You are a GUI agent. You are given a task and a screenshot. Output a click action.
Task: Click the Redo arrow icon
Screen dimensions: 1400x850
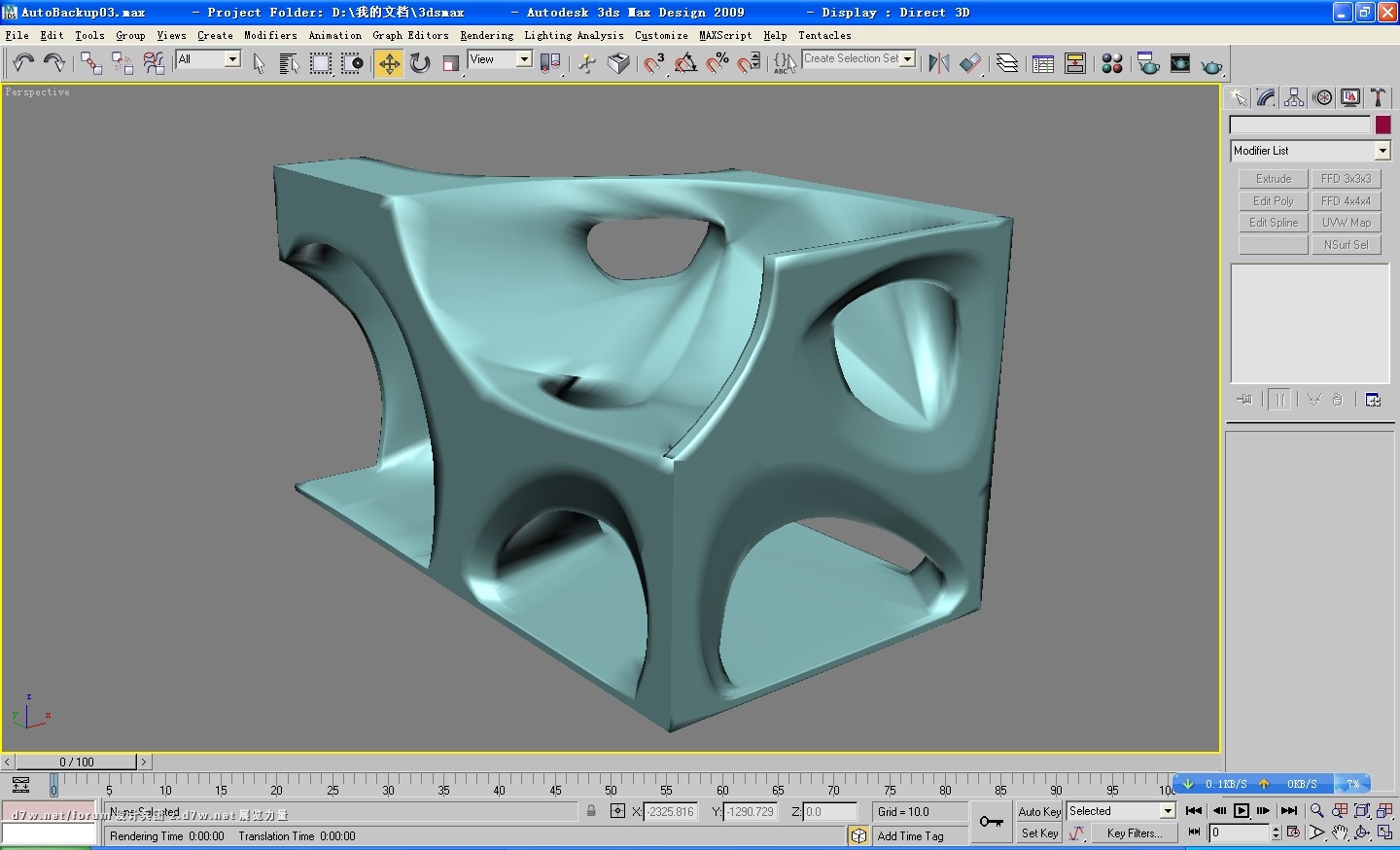(54, 63)
